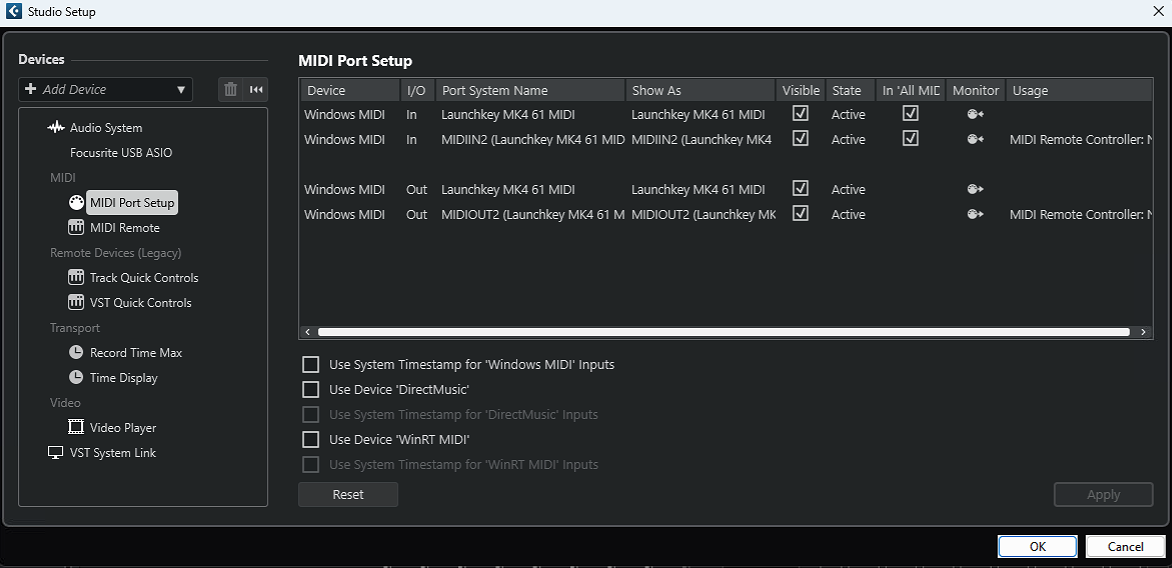The width and height of the screenshot is (1172, 568).
Task: Click the Usage column header
Action: click(1079, 90)
